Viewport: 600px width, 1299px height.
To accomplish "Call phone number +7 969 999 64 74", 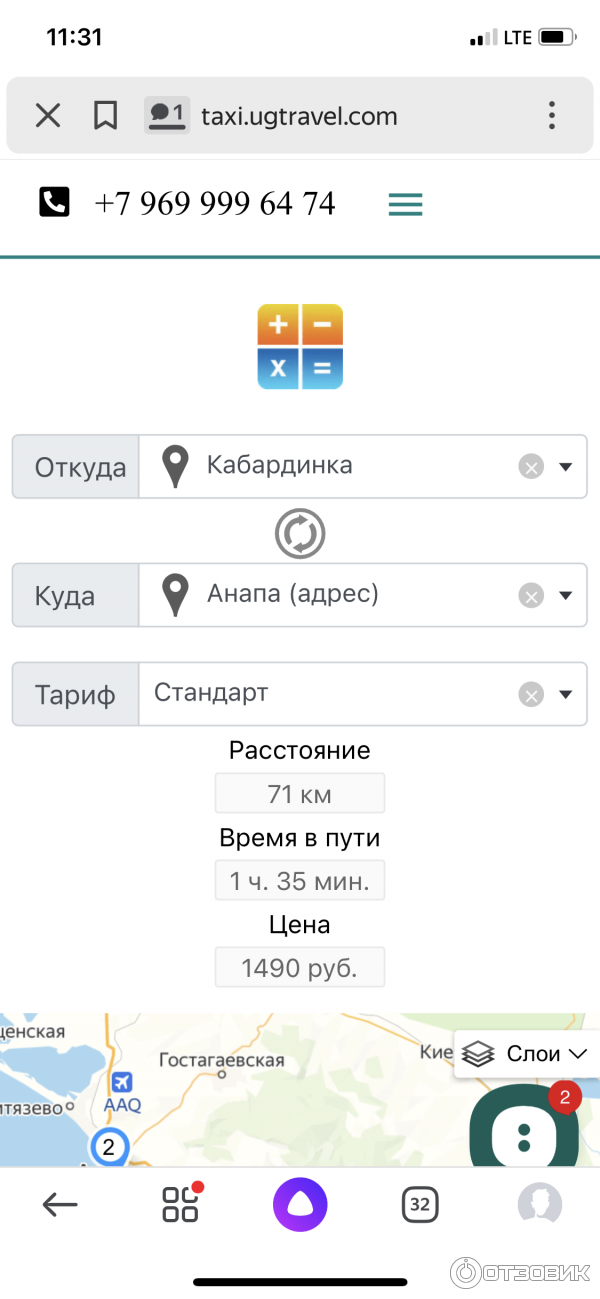I will [x=215, y=204].
